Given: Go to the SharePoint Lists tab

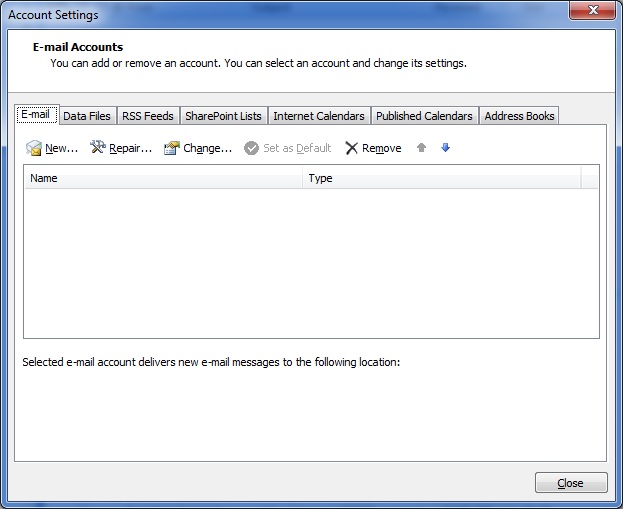Looking at the screenshot, I should pyautogui.click(x=223, y=116).
